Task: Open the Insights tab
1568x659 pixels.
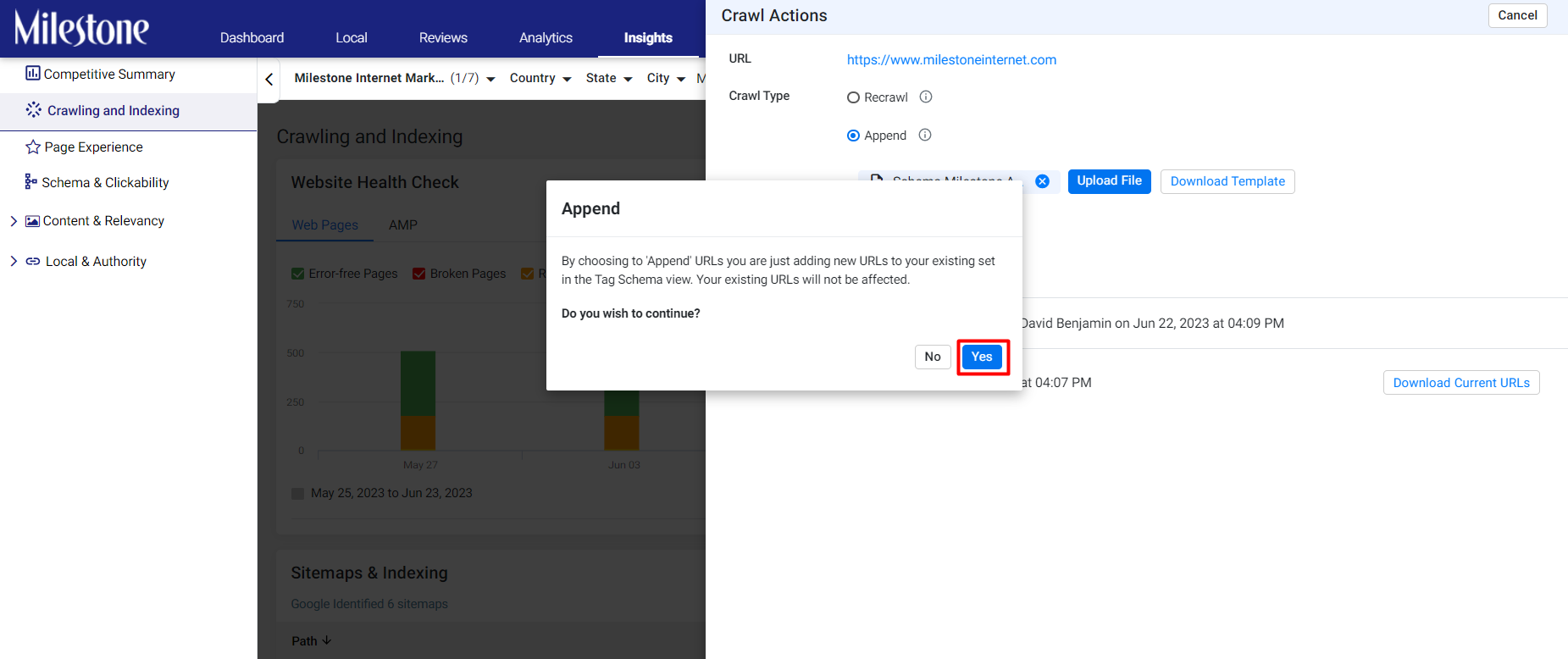Action: click(648, 38)
